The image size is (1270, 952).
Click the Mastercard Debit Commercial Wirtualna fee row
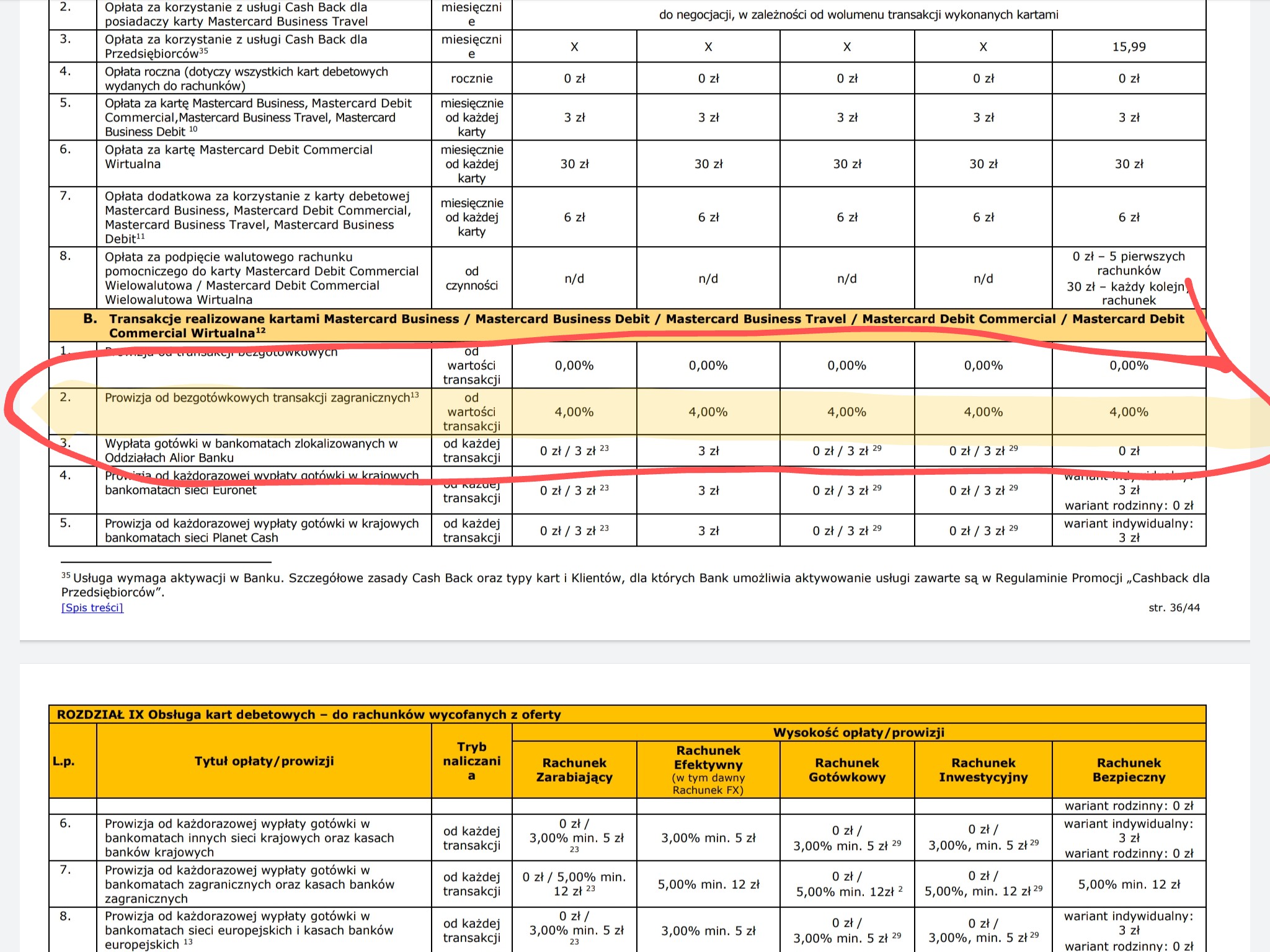pos(239,157)
